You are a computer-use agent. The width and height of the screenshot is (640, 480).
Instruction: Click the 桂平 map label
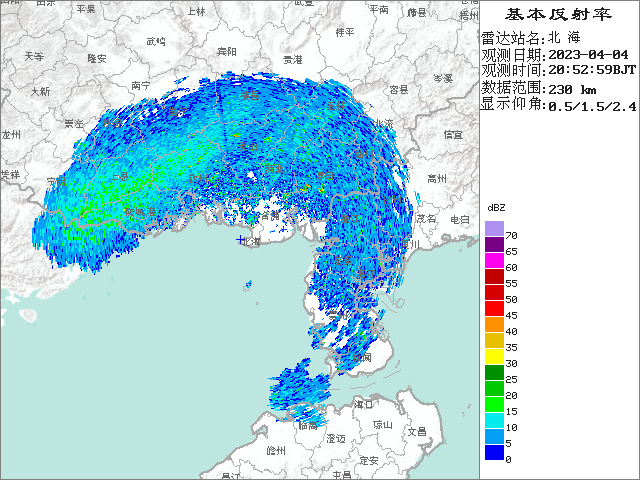(x=345, y=32)
